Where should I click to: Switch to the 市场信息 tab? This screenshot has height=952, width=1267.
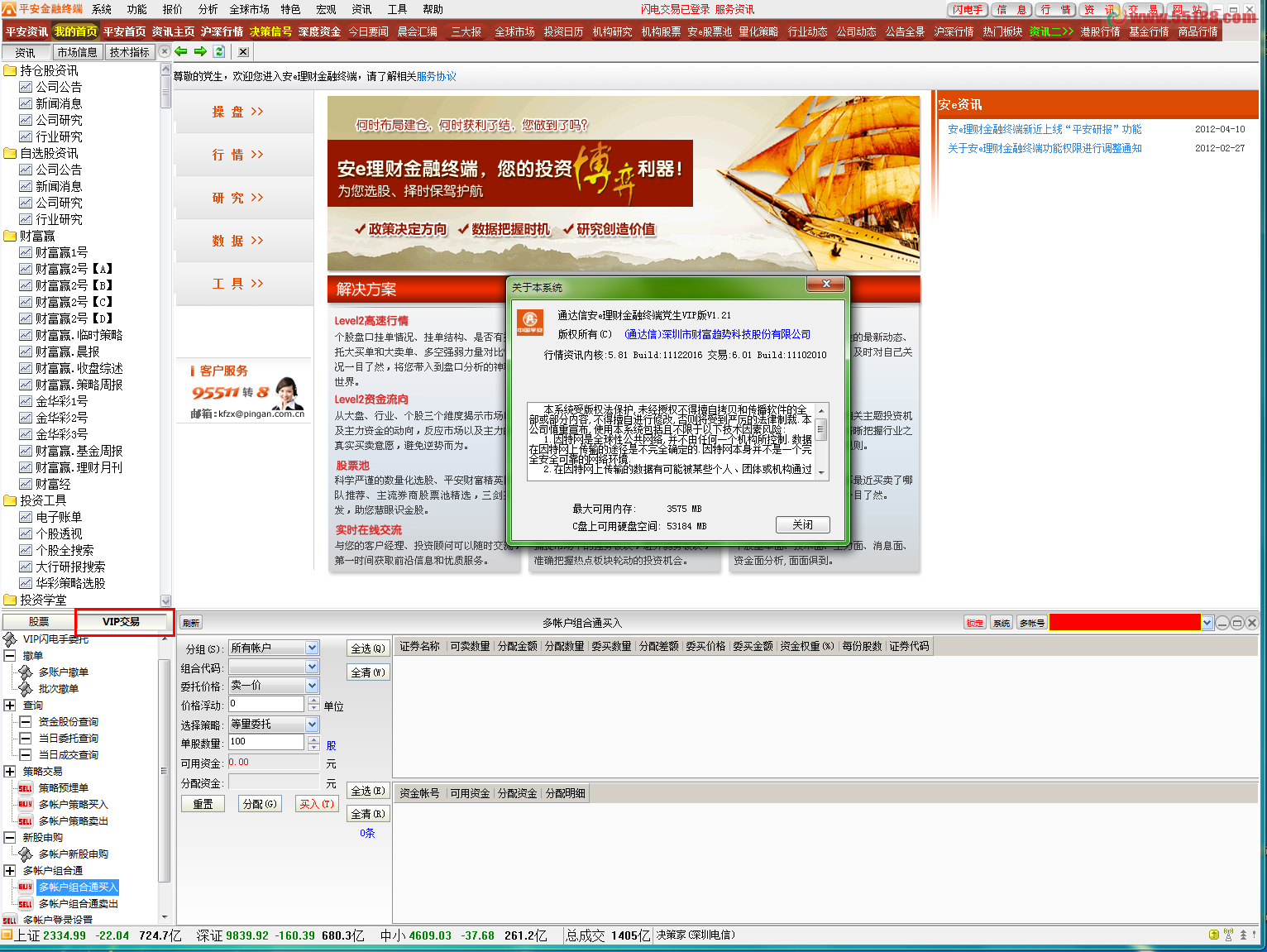point(78,52)
